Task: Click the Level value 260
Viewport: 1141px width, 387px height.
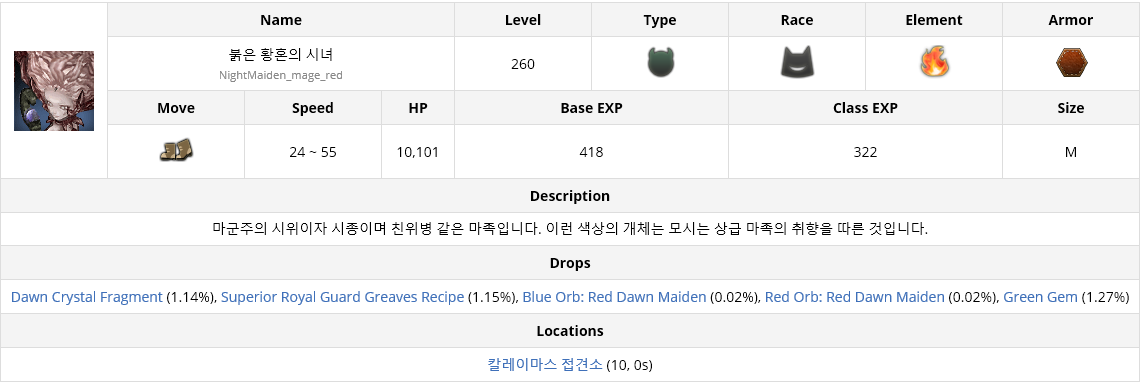Action: pyautogui.click(x=522, y=64)
